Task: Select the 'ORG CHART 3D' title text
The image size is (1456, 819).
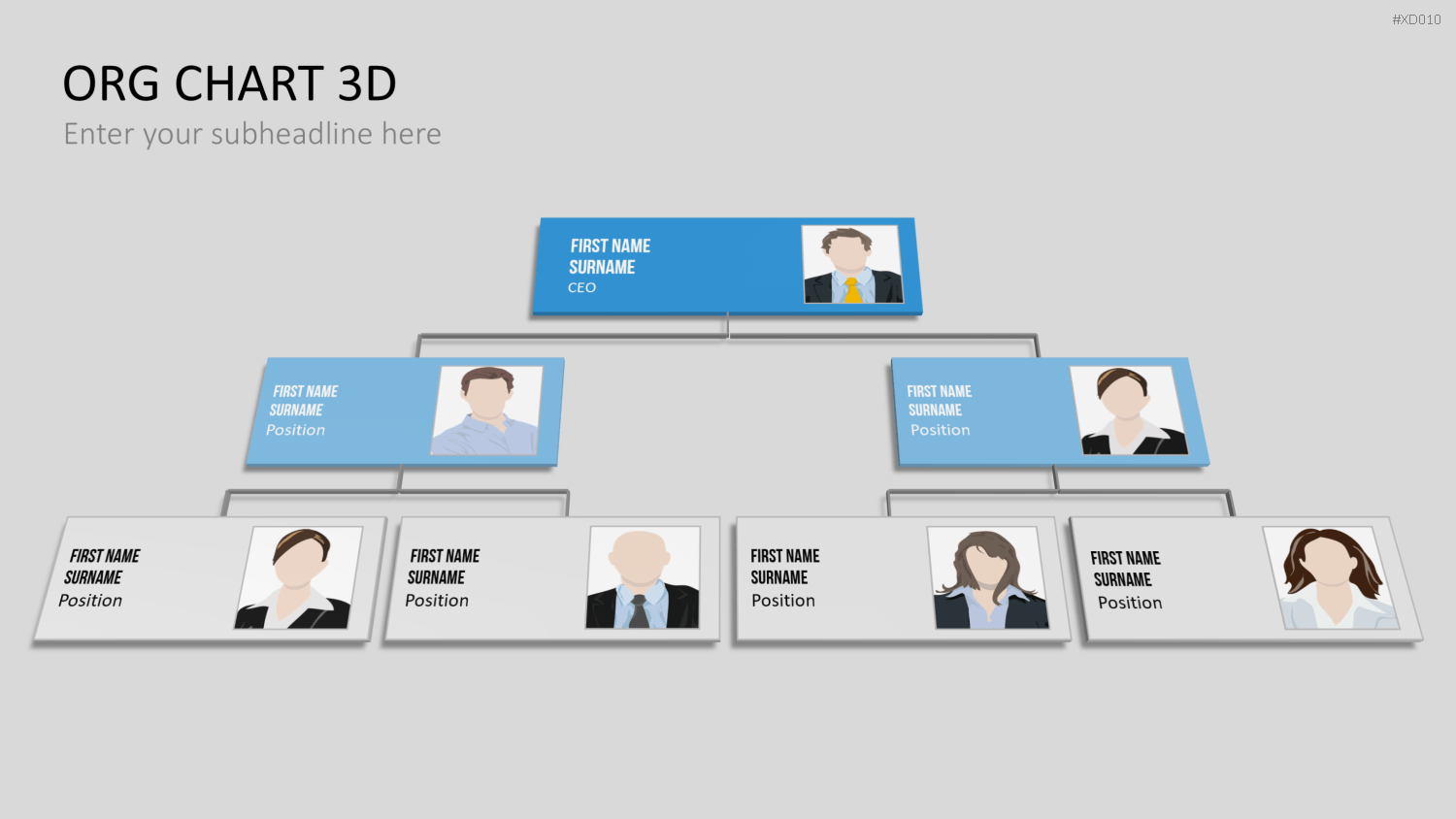Action: [229, 83]
